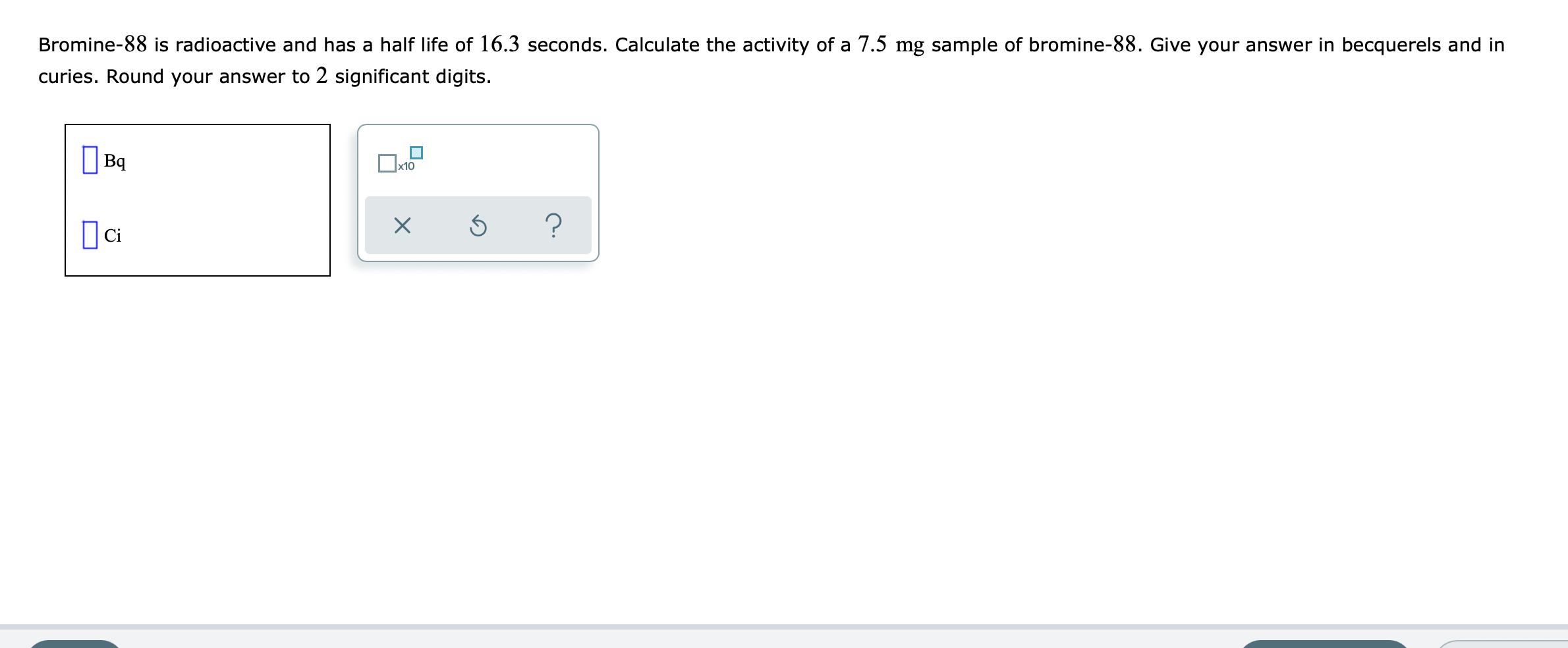Image resolution: width=1568 pixels, height=648 pixels.
Task: Click the Ci unit label
Action: (x=113, y=236)
